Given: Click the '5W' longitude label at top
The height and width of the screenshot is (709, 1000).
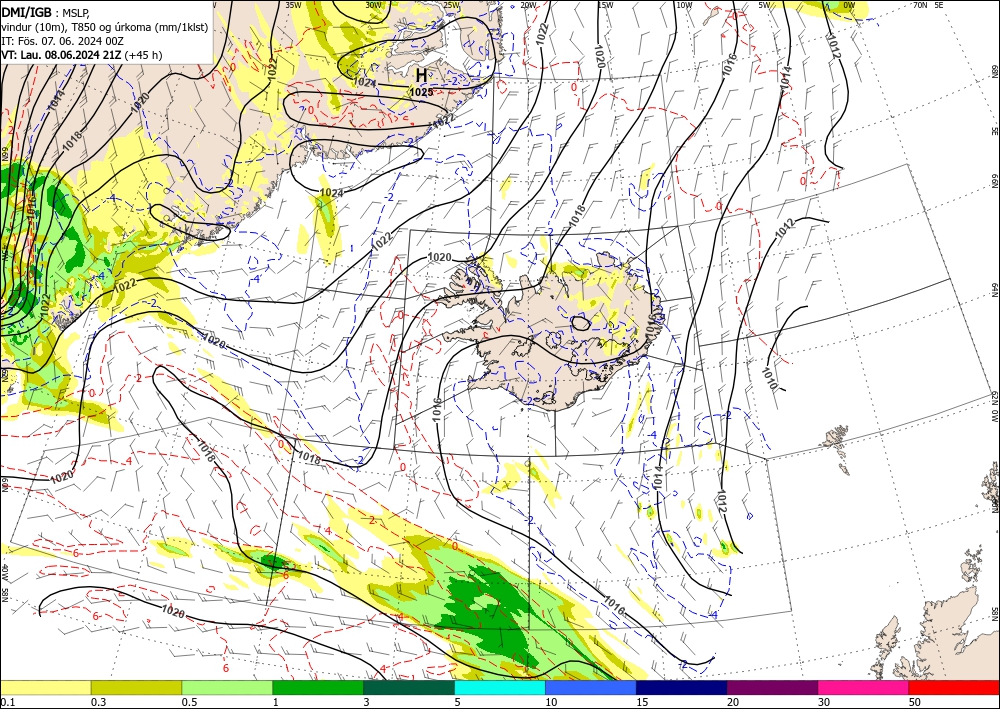Looking at the screenshot, I should (x=765, y=5).
